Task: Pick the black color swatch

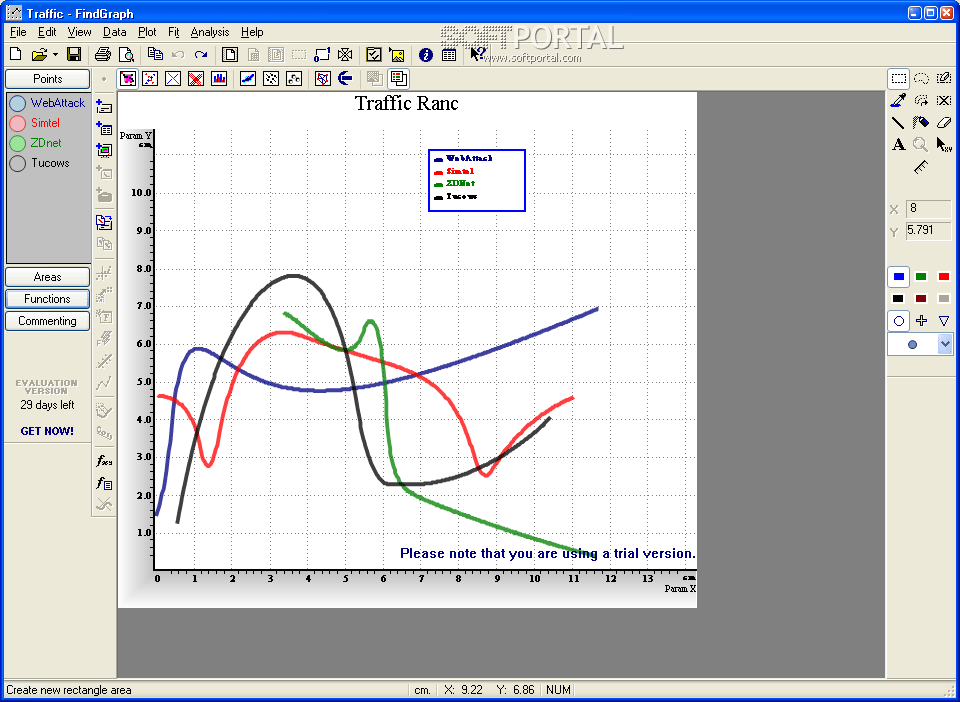Action: [x=899, y=299]
